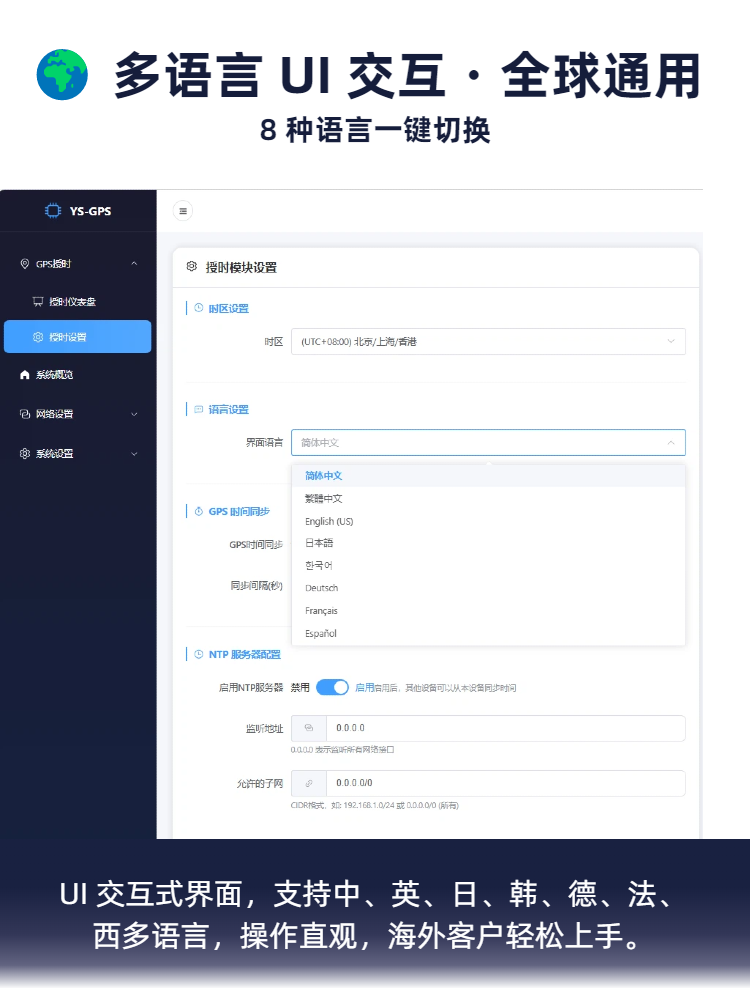Click the 允许的子网 input with 0.0.0.0/0

pyautogui.click(x=505, y=783)
